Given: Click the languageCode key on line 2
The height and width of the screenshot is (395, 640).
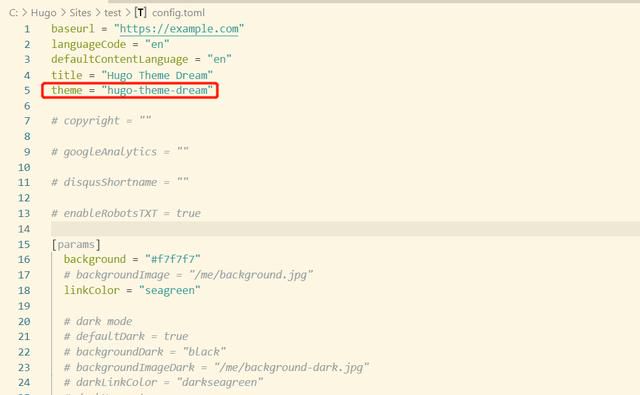Looking at the screenshot, I should point(89,44).
